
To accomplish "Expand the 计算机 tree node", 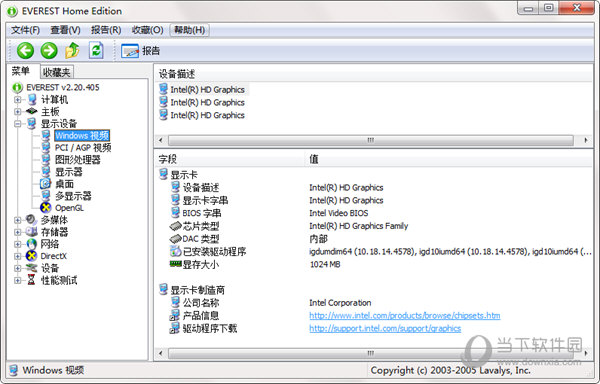I will point(18,99).
